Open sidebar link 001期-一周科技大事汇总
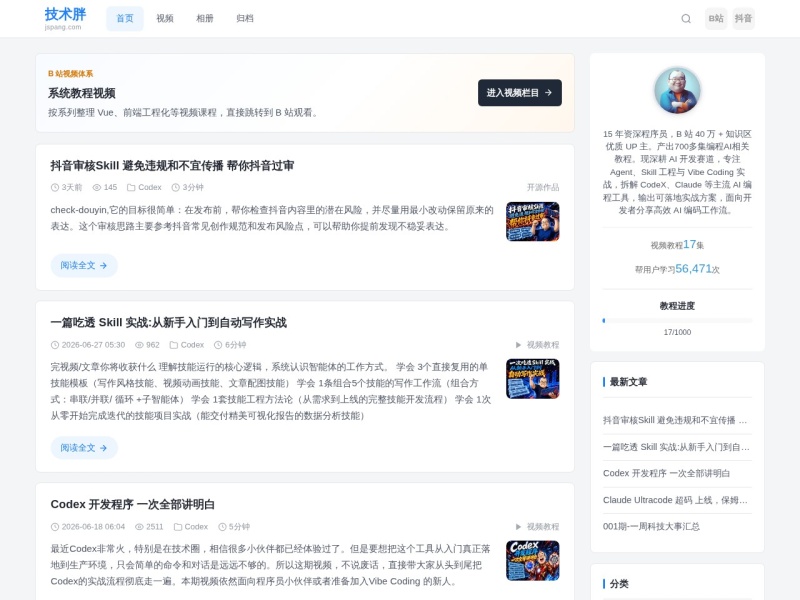This screenshot has height=600, width=800. [651, 527]
